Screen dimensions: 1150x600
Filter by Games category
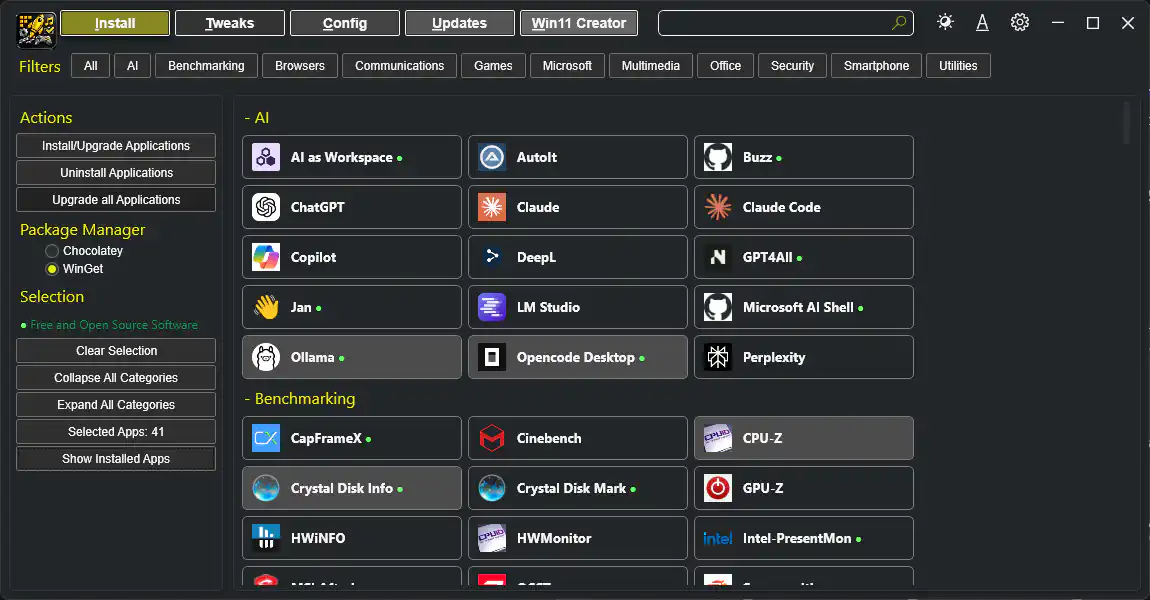(x=493, y=65)
